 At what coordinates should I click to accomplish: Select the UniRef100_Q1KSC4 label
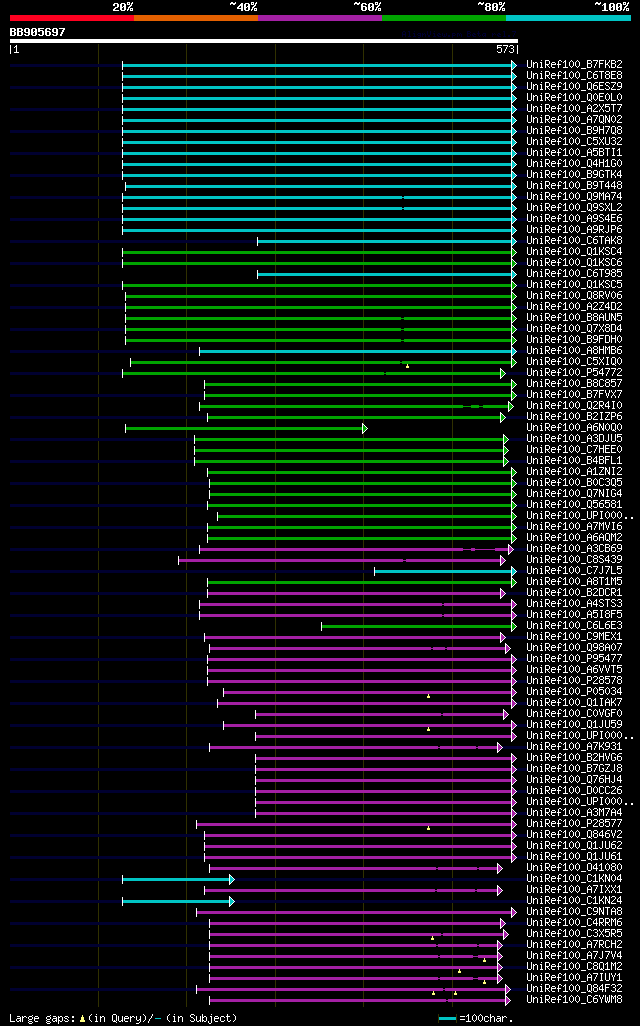coord(575,252)
